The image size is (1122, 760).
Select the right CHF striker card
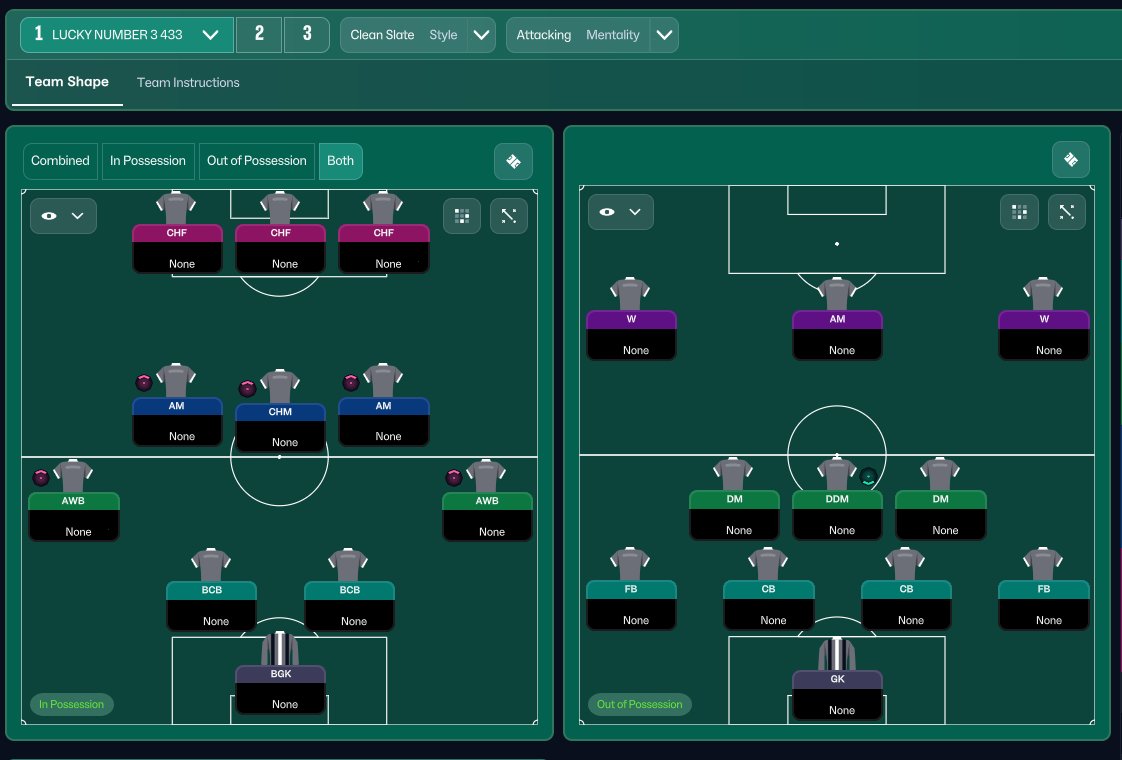(384, 248)
